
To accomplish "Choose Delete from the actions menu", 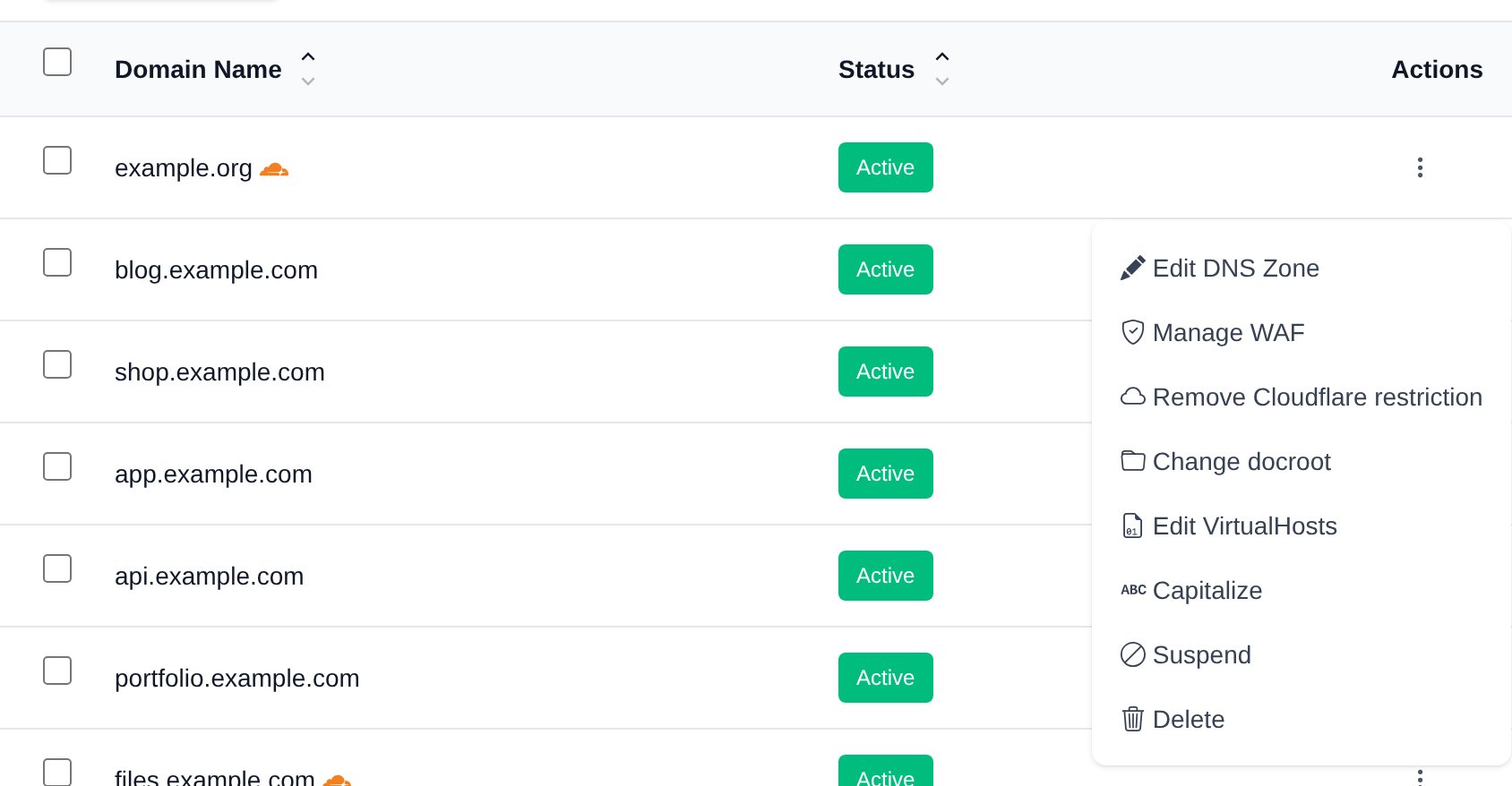I will point(1302,719).
